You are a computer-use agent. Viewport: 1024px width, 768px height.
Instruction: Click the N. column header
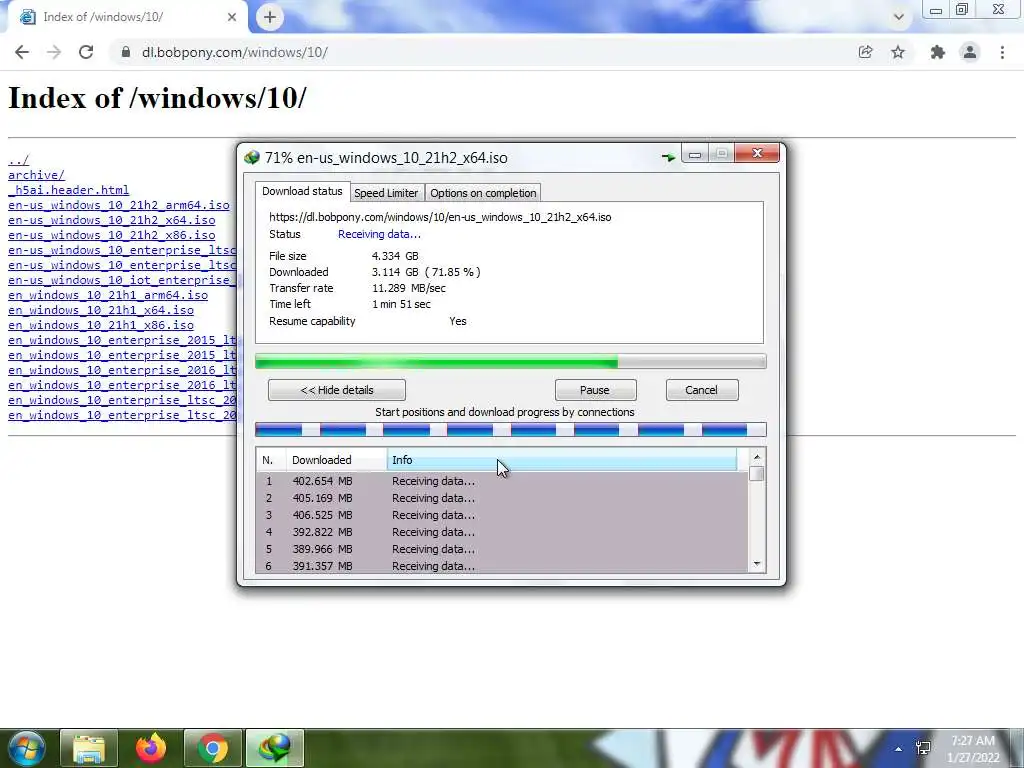[272, 460]
